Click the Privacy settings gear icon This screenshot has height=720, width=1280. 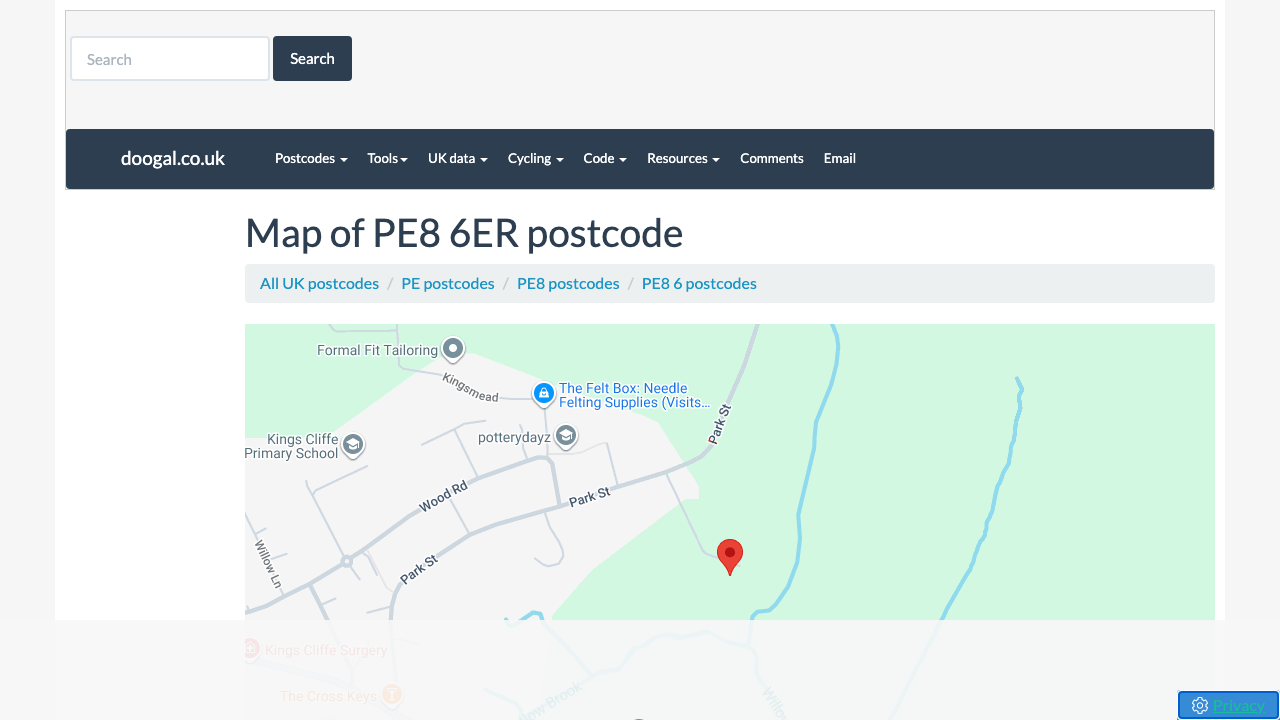coord(1200,705)
